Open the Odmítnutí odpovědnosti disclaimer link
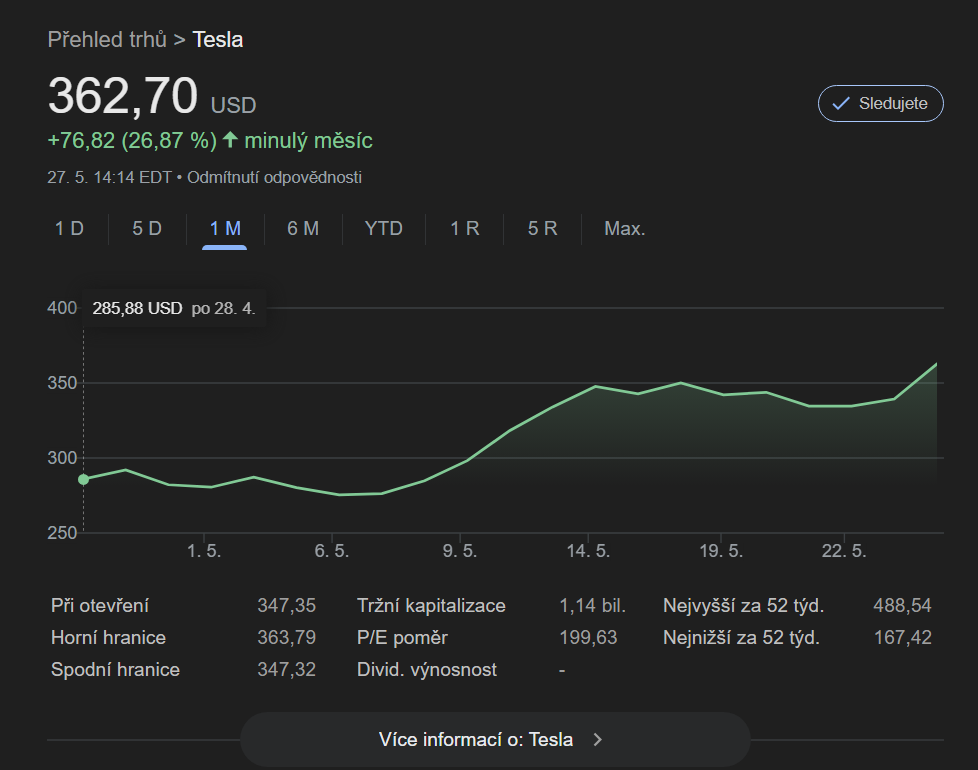Screen dimensions: 978x770 [274, 177]
